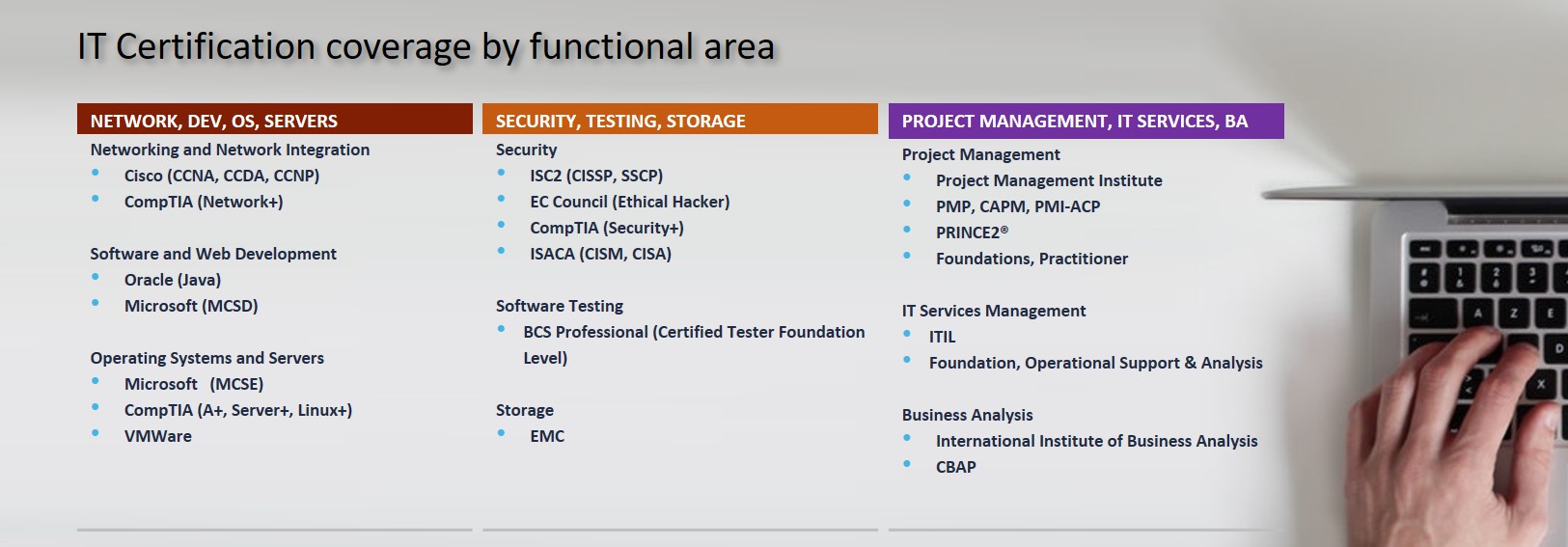This screenshot has width=1568, height=547.
Task: Click the EMC item under Storage
Action: (x=546, y=436)
